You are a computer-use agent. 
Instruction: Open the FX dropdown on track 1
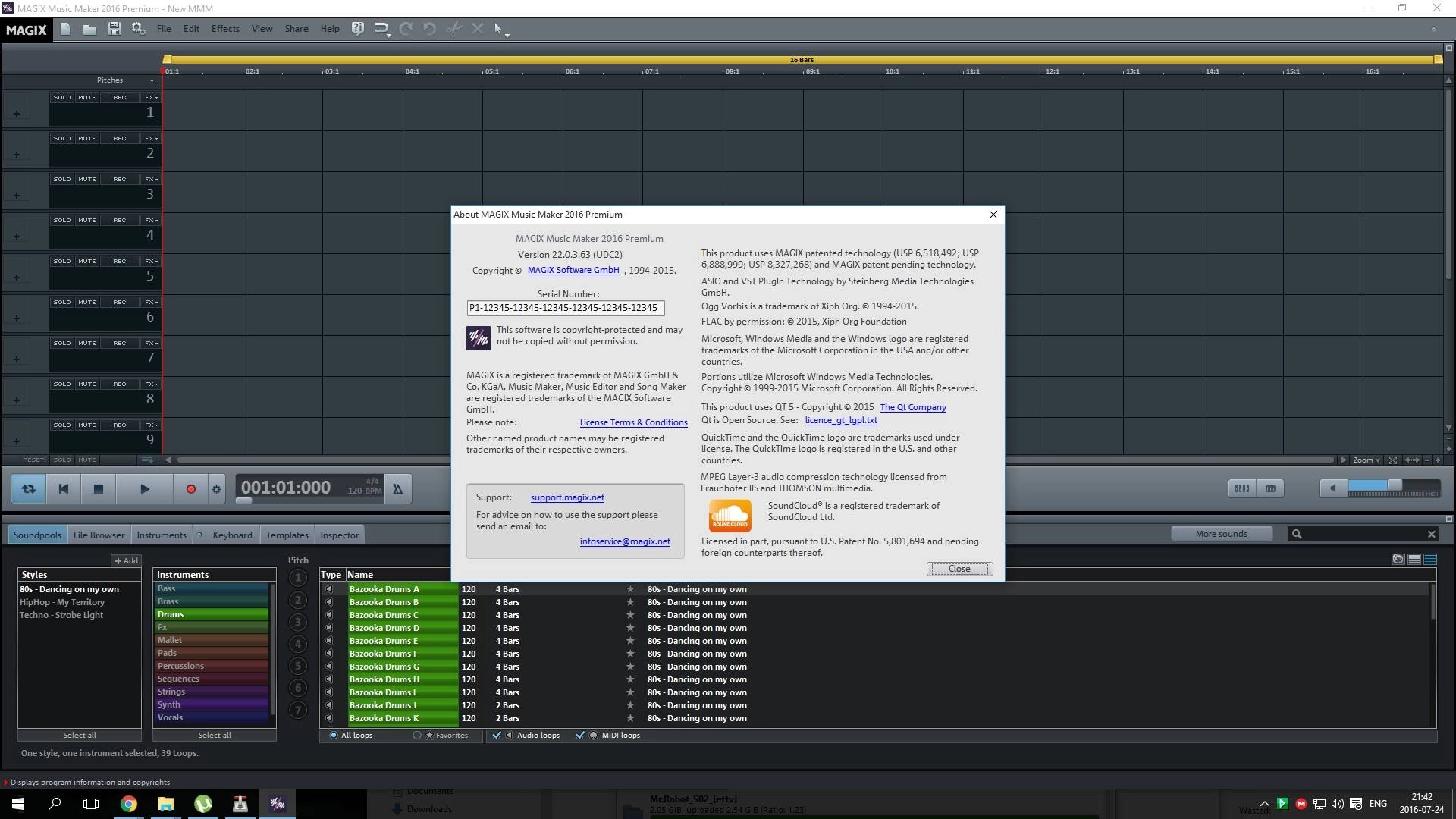tap(151, 97)
